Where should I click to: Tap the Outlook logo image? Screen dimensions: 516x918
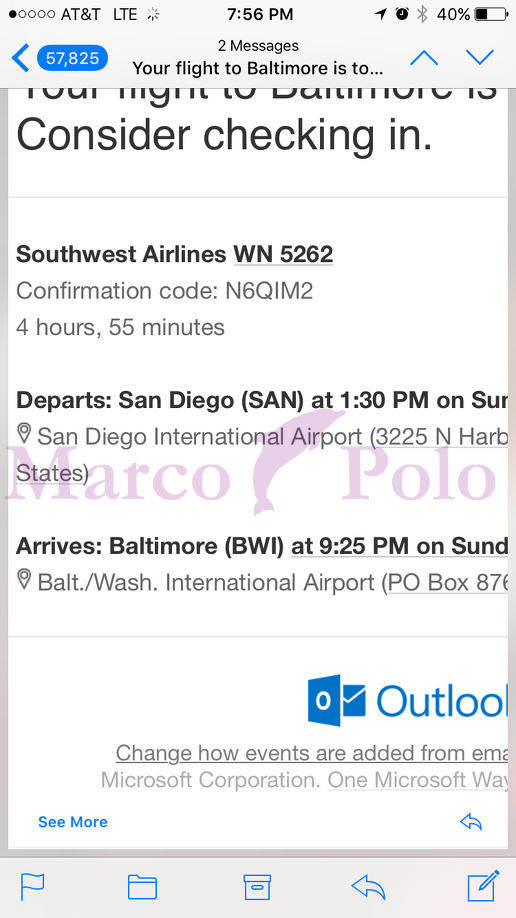click(x=408, y=700)
